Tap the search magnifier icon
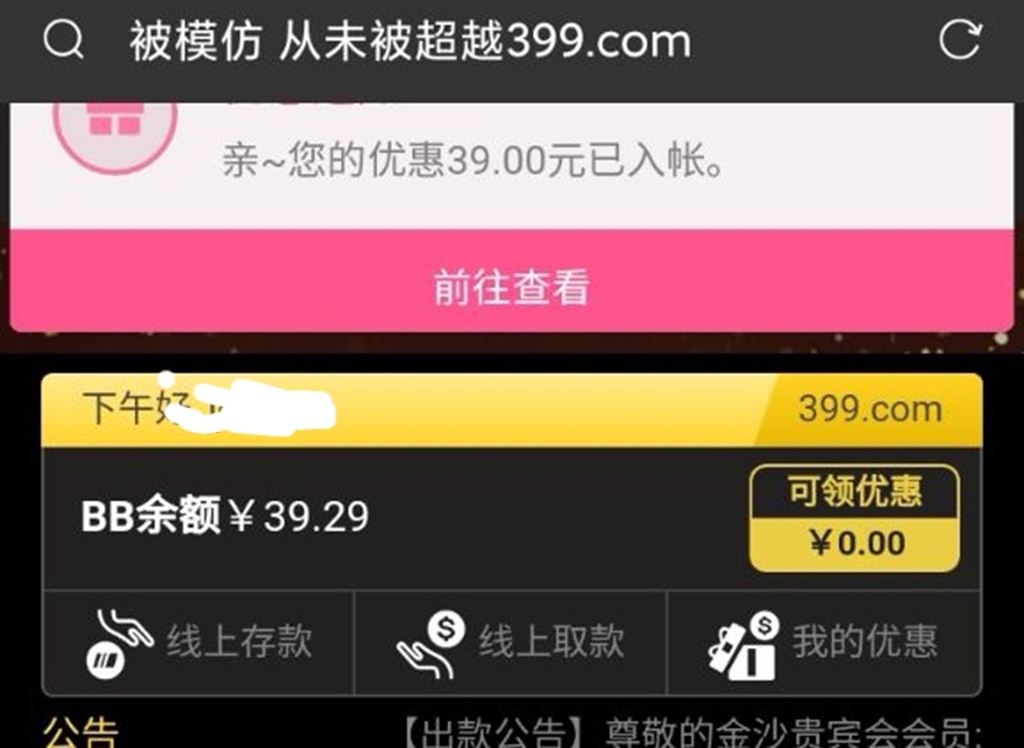 (63, 39)
